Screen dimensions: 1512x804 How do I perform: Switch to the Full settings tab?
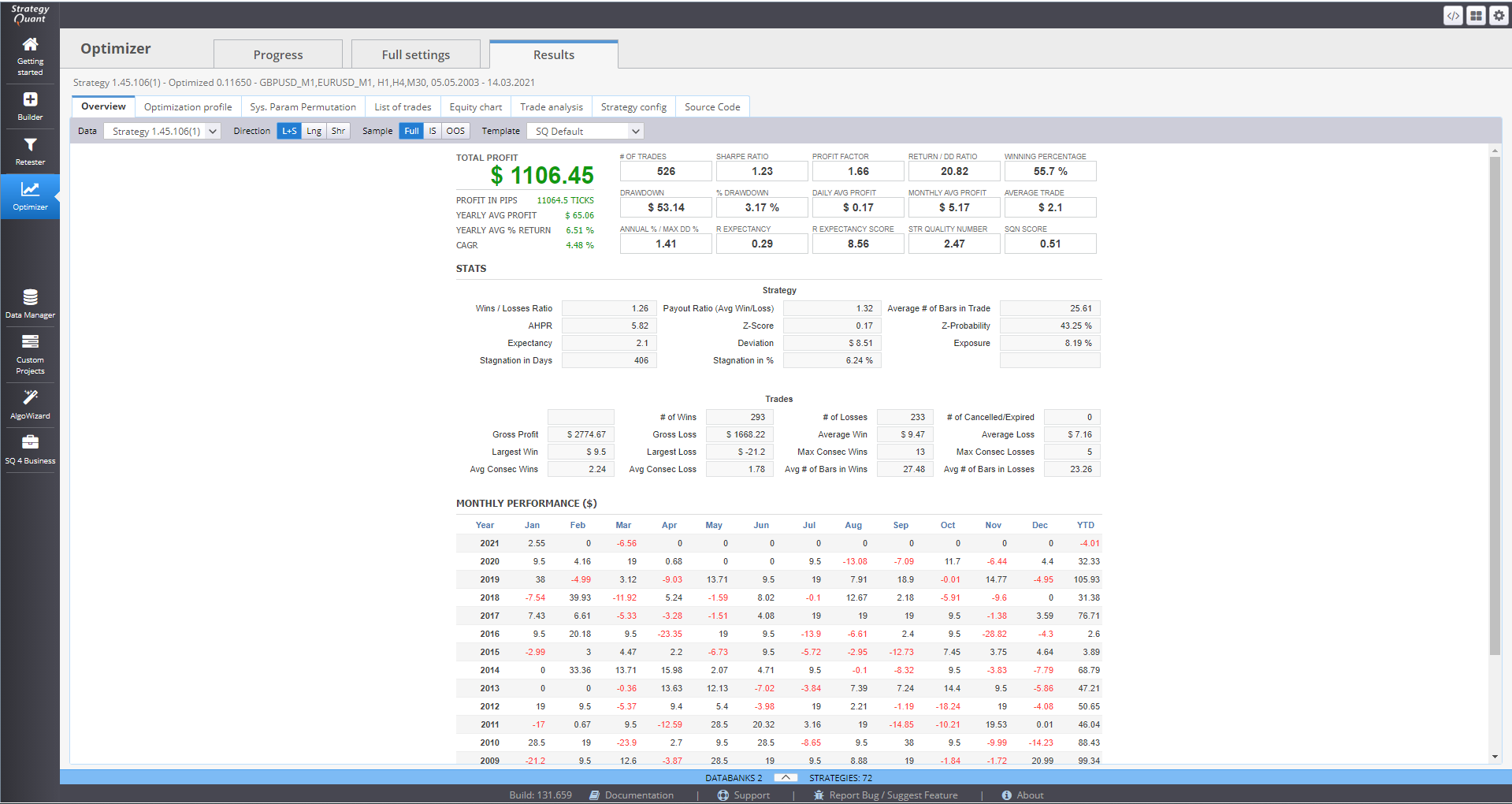[x=416, y=54]
